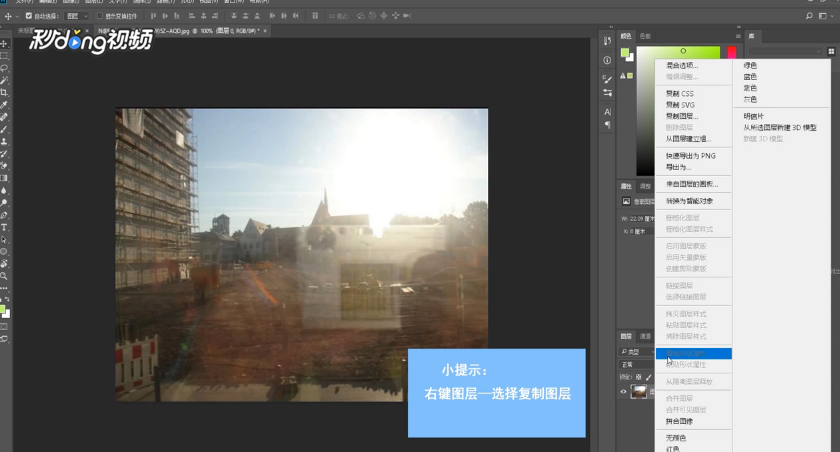840x452 pixels.
Task: Open the Libraries panel library dropdown
Action: pos(785,51)
